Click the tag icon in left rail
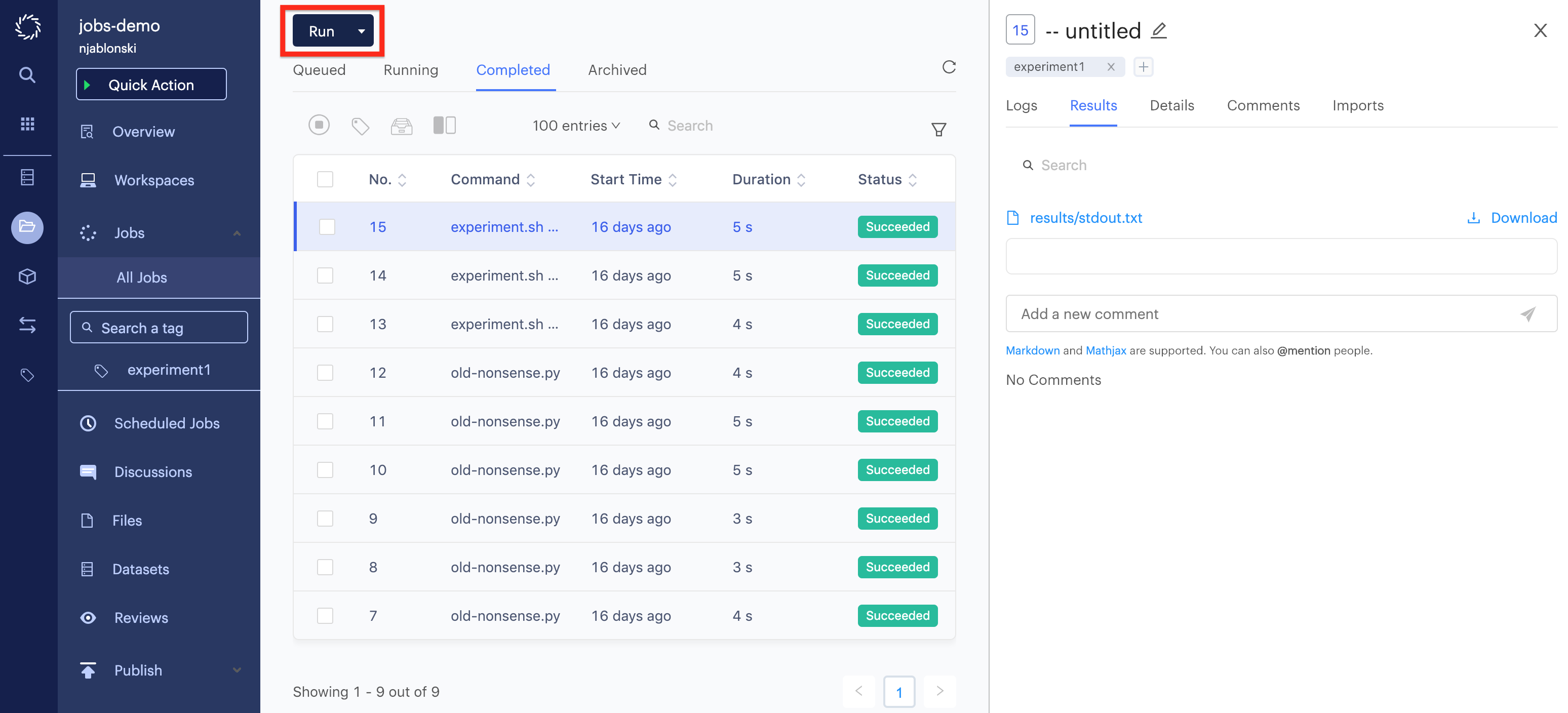 click(27, 375)
